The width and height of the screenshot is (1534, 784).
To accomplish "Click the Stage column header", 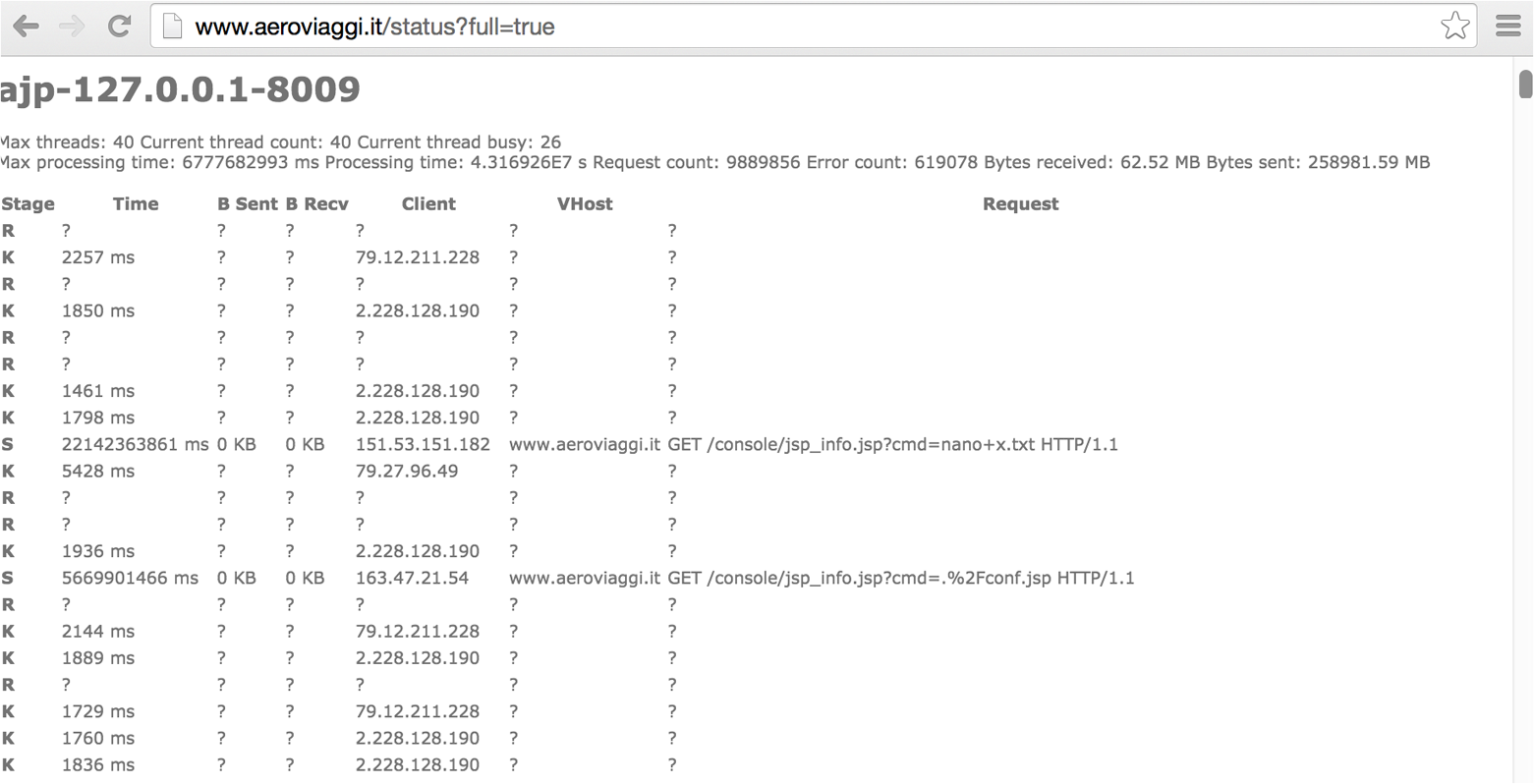I will point(28,203).
